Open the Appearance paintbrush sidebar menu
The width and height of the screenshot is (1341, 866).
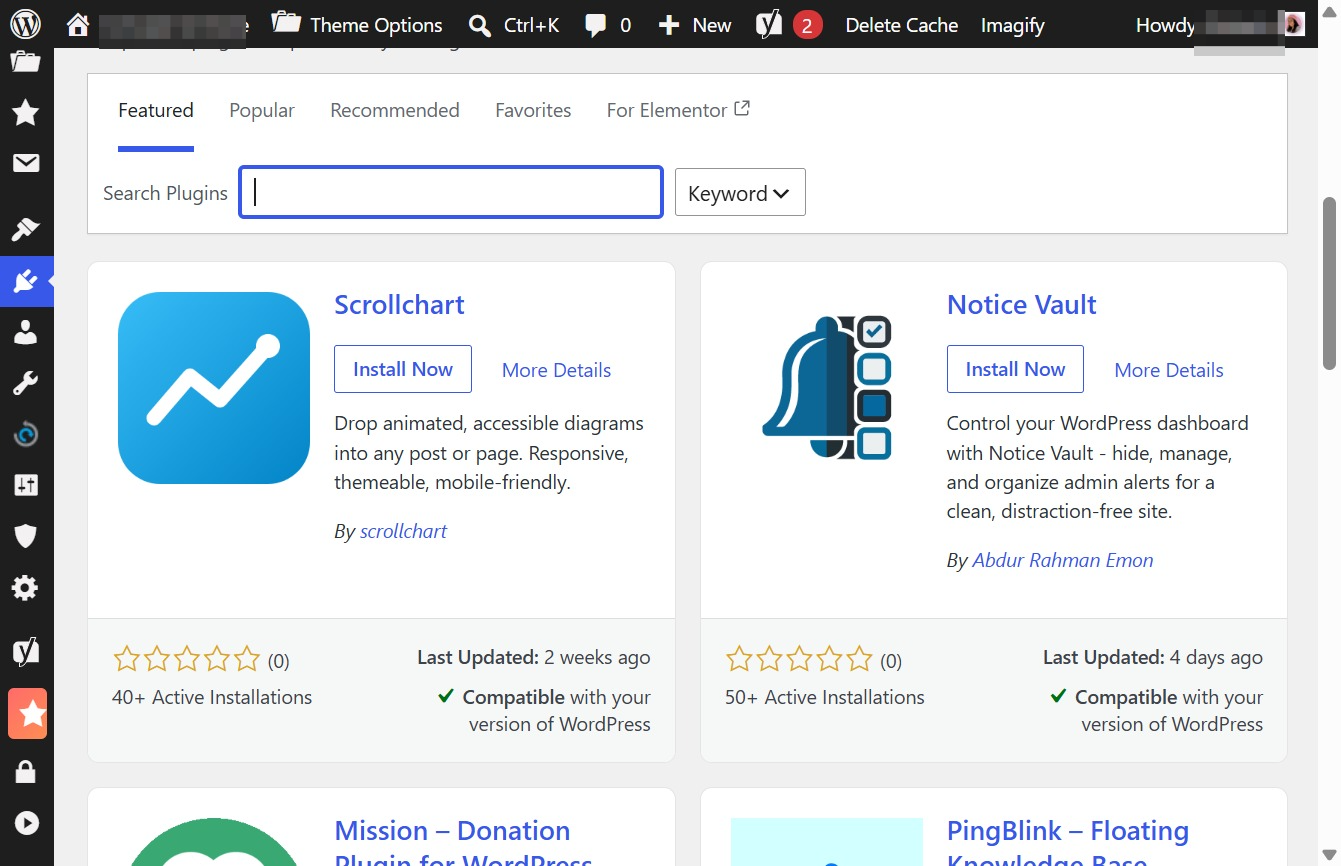click(25, 229)
